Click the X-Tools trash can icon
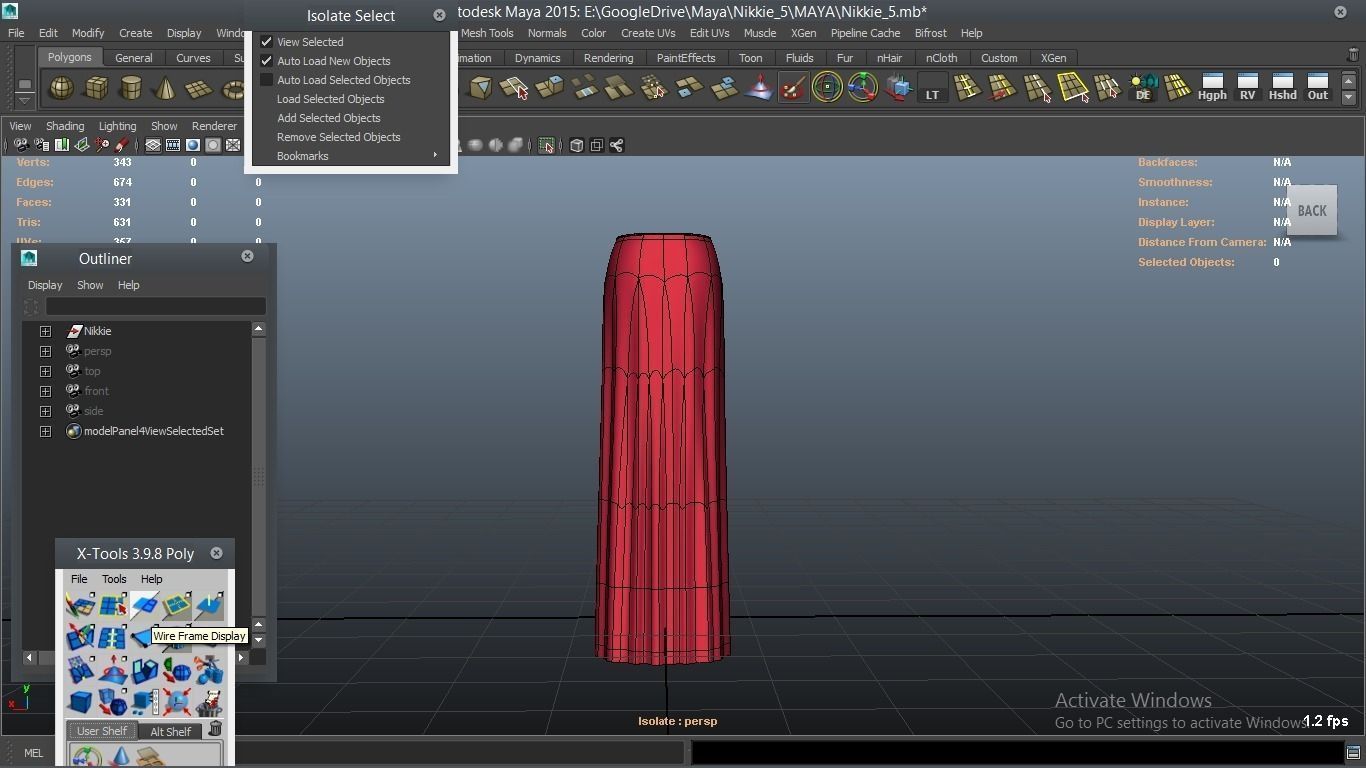Image resolution: width=1366 pixels, height=768 pixels. [215, 729]
